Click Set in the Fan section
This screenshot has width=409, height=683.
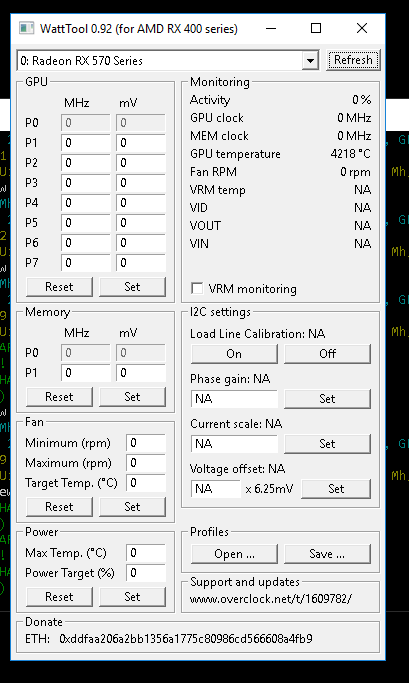pos(132,507)
